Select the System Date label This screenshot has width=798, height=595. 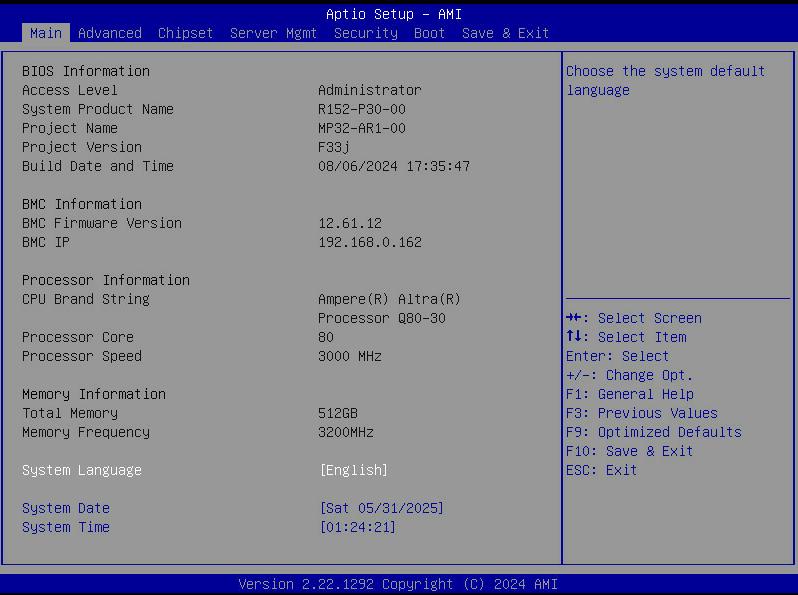point(66,508)
